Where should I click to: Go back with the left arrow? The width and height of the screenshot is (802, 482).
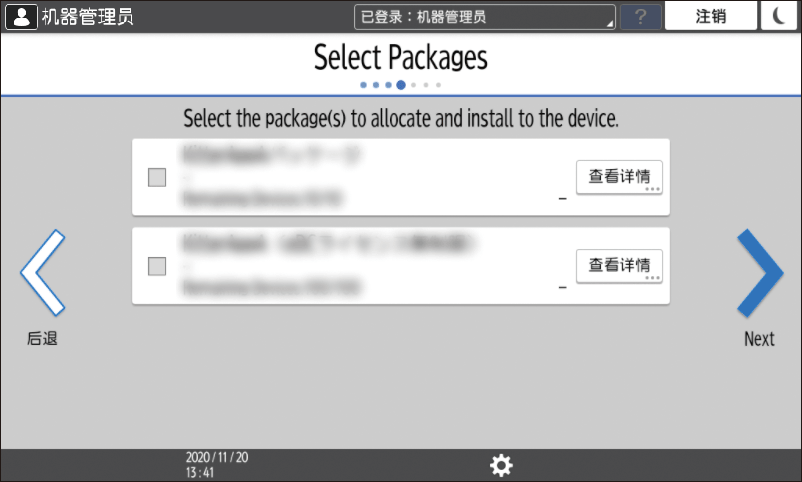click(x=42, y=272)
